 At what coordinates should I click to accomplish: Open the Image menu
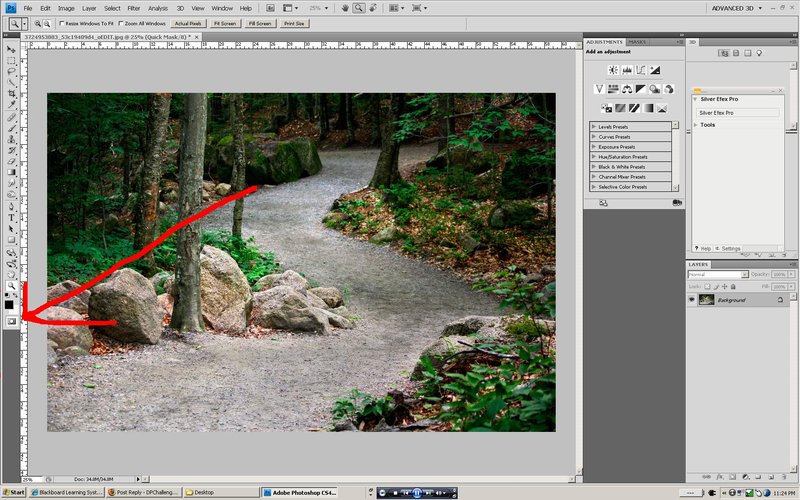tap(66, 8)
